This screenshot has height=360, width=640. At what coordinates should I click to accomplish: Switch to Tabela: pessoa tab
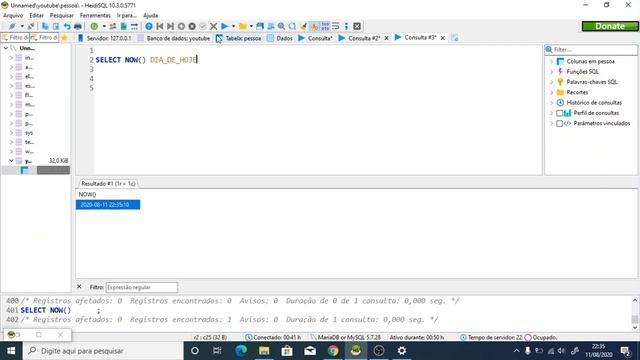239,38
